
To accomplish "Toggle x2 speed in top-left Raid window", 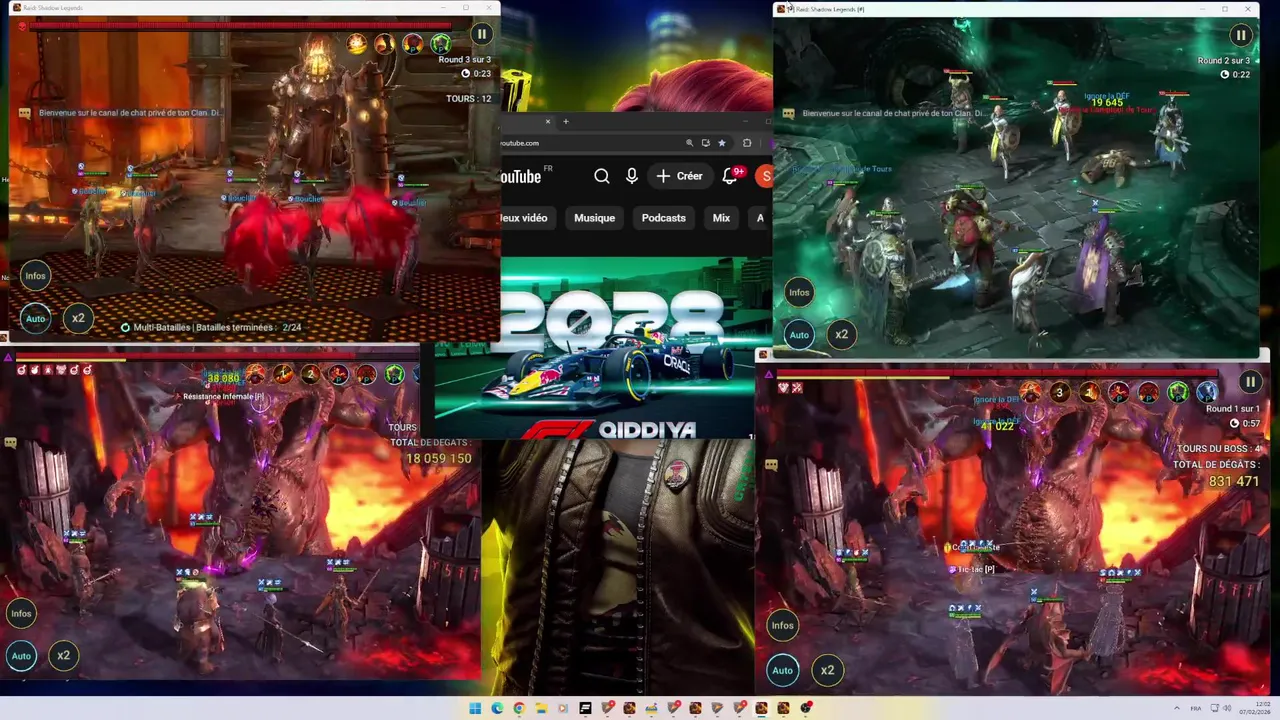I will tap(78, 319).
